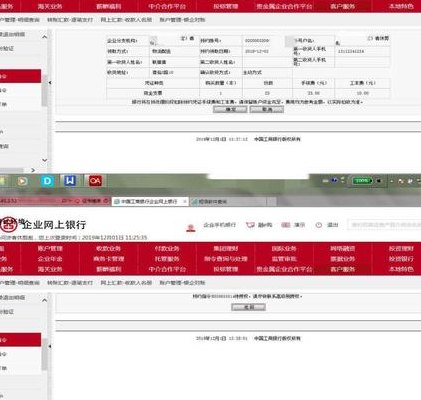This screenshot has width=421, height=400.
Task: Open the media player icon on the taskbar
Action: point(22,181)
